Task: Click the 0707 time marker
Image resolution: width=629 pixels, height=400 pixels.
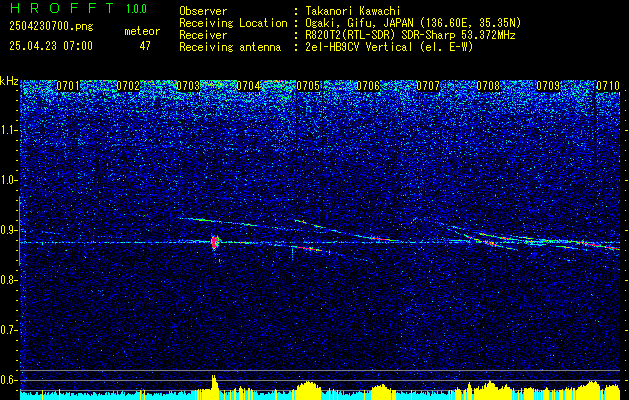Action: 428,86
